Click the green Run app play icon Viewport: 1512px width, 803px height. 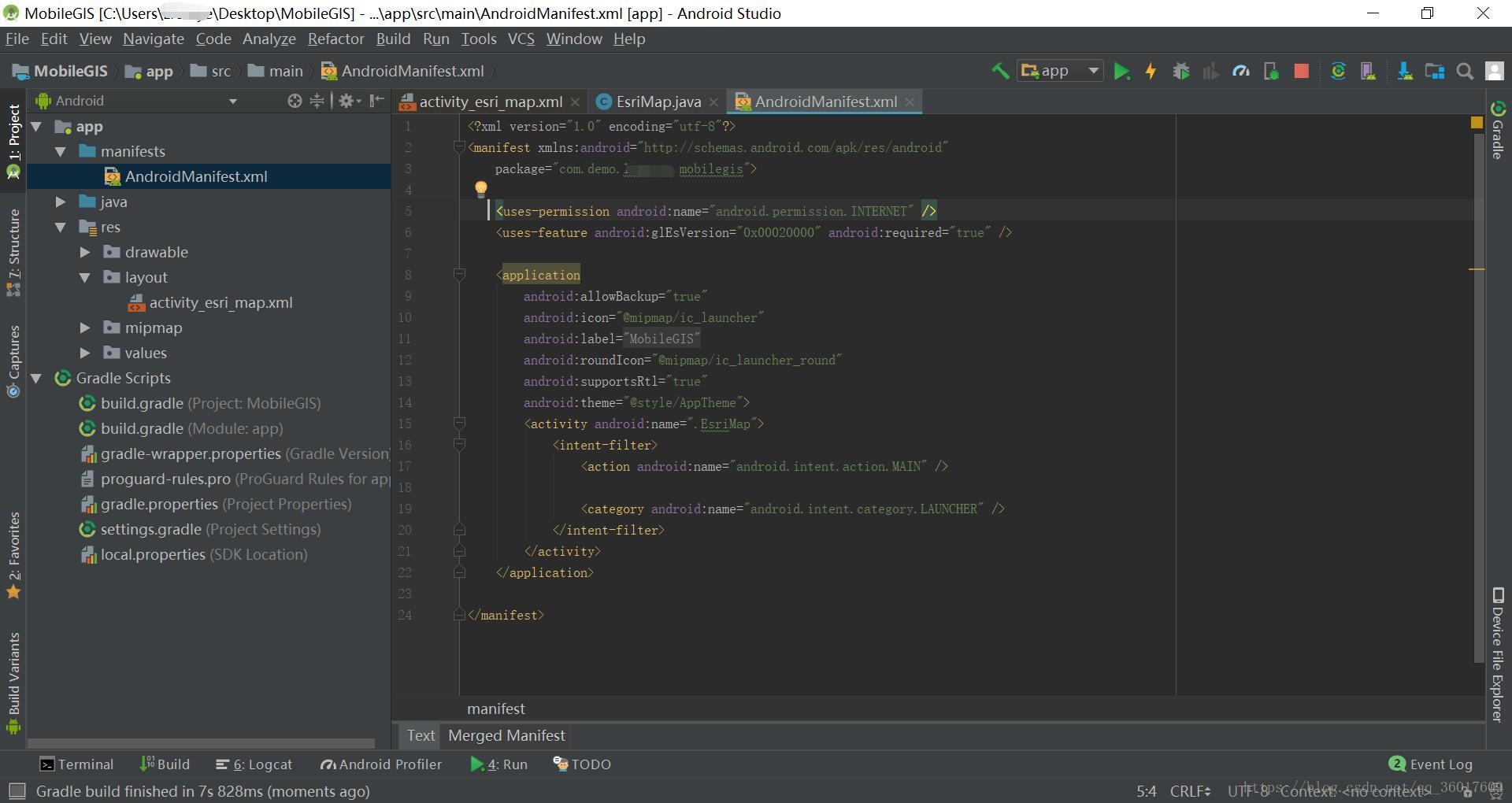(1121, 72)
